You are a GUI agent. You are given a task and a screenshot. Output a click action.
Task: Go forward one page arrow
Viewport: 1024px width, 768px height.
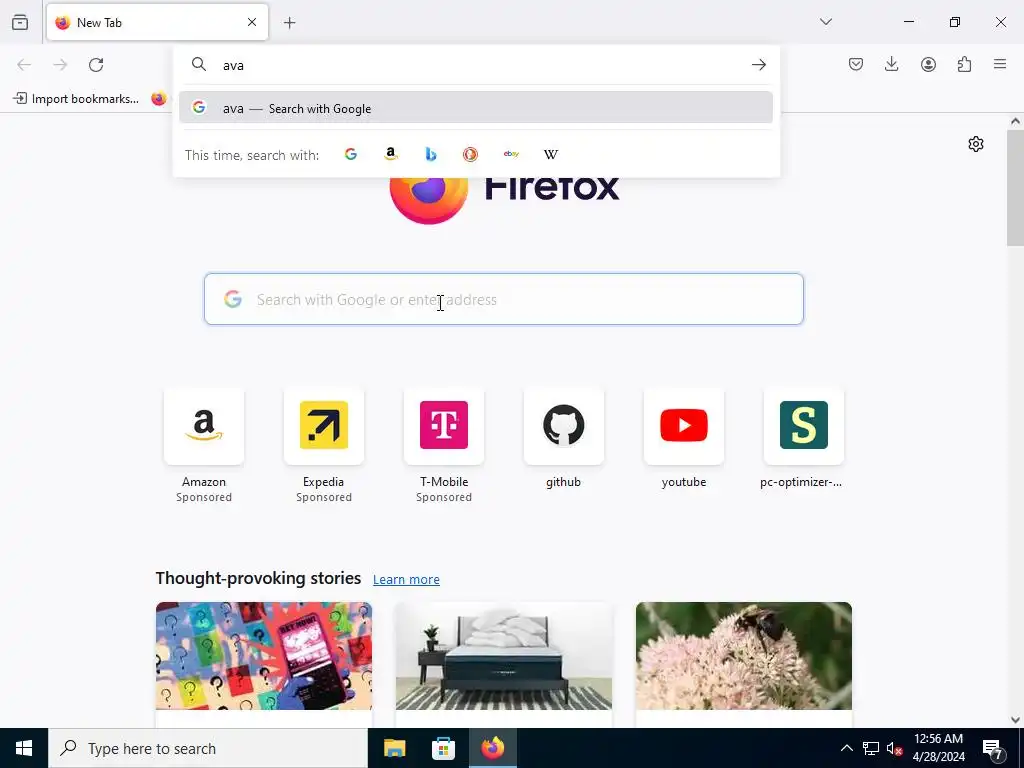pos(60,64)
